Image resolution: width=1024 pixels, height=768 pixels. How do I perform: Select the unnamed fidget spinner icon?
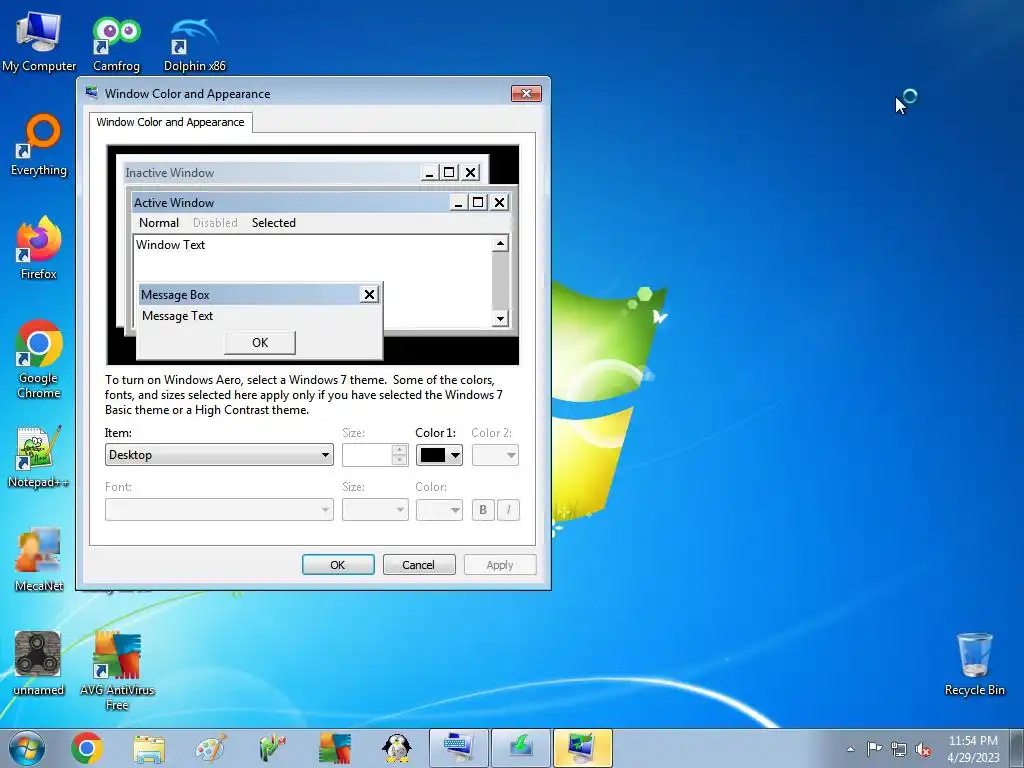(x=39, y=664)
